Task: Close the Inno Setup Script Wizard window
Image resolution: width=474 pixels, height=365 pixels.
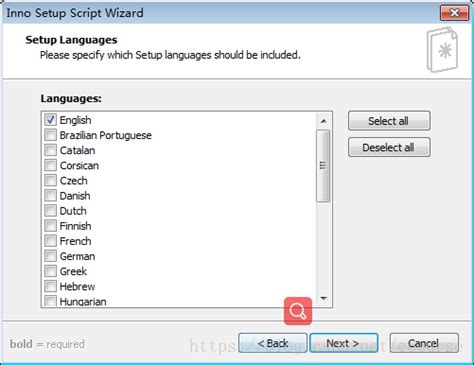Action: point(454,13)
